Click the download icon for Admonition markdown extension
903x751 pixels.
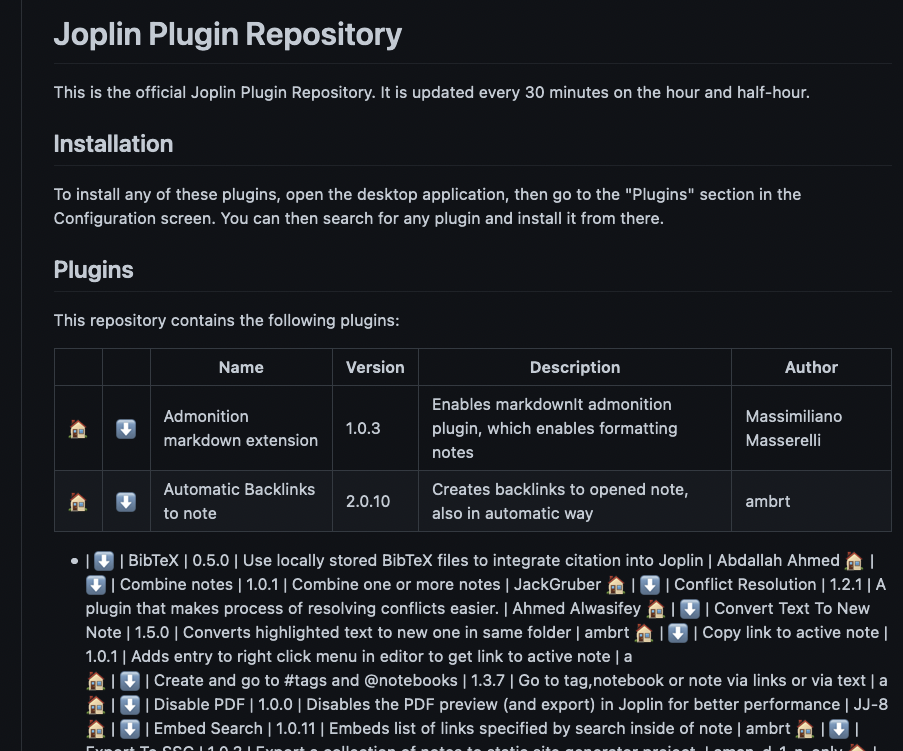[x=125, y=427]
